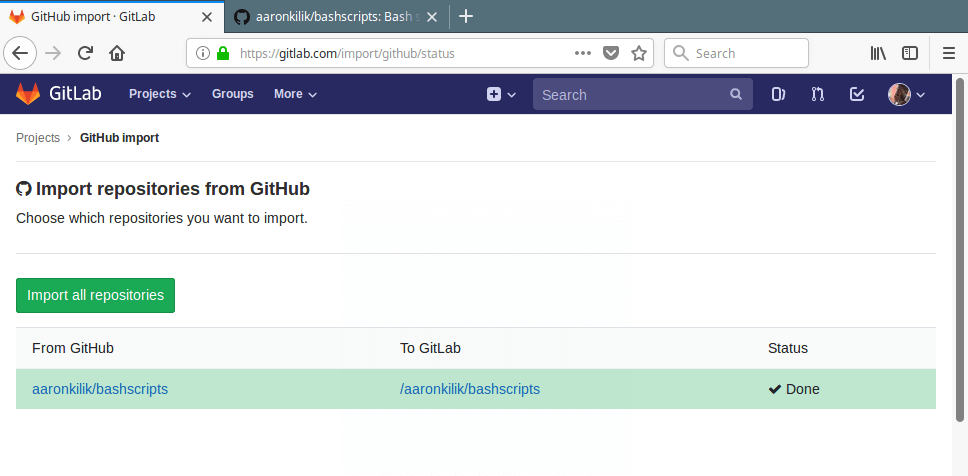Switch to the aaronkilik/bashscripts browser tab
The height and width of the screenshot is (476, 968).
pos(340,16)
